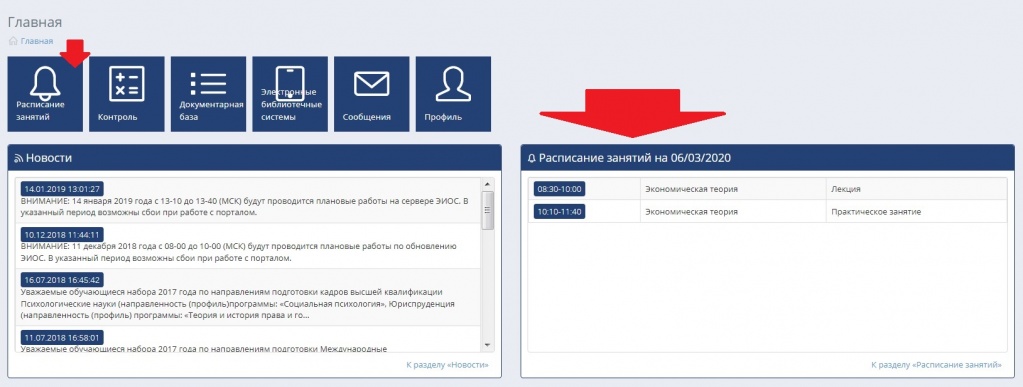Select news dated 10.12.2018 11:44:11
Viewport: 1023px width, 387px height.
62,234
